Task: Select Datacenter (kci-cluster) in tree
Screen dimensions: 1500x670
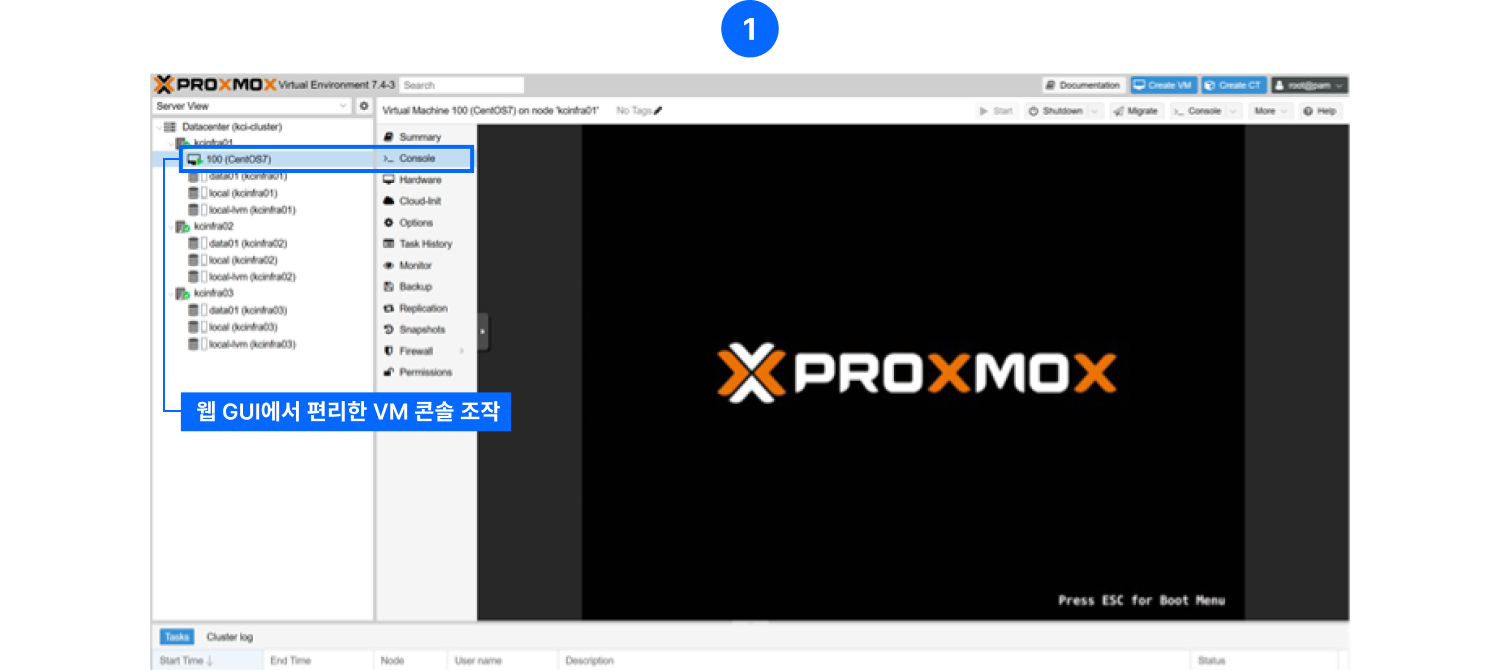Action: pyautogui.click(x=231, y=127)
